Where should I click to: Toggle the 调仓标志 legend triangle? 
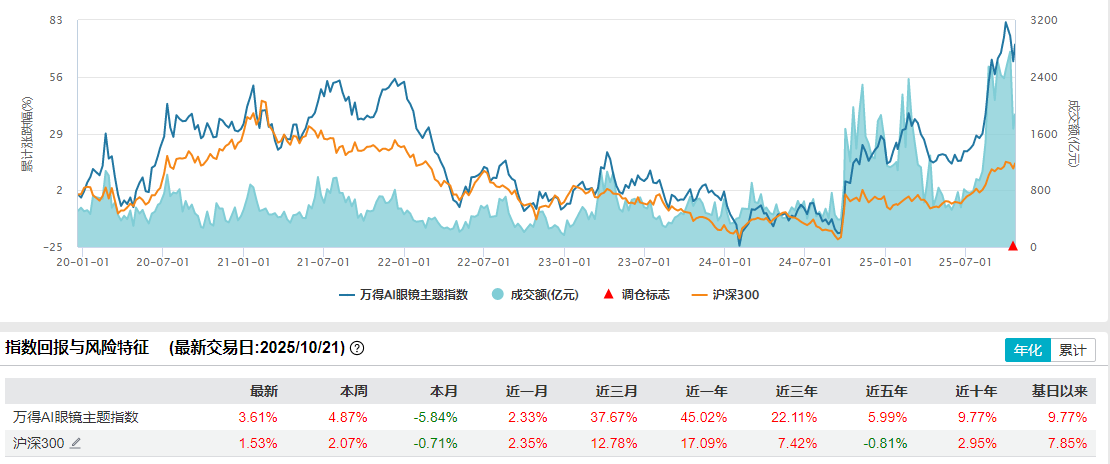click(608, 295)
